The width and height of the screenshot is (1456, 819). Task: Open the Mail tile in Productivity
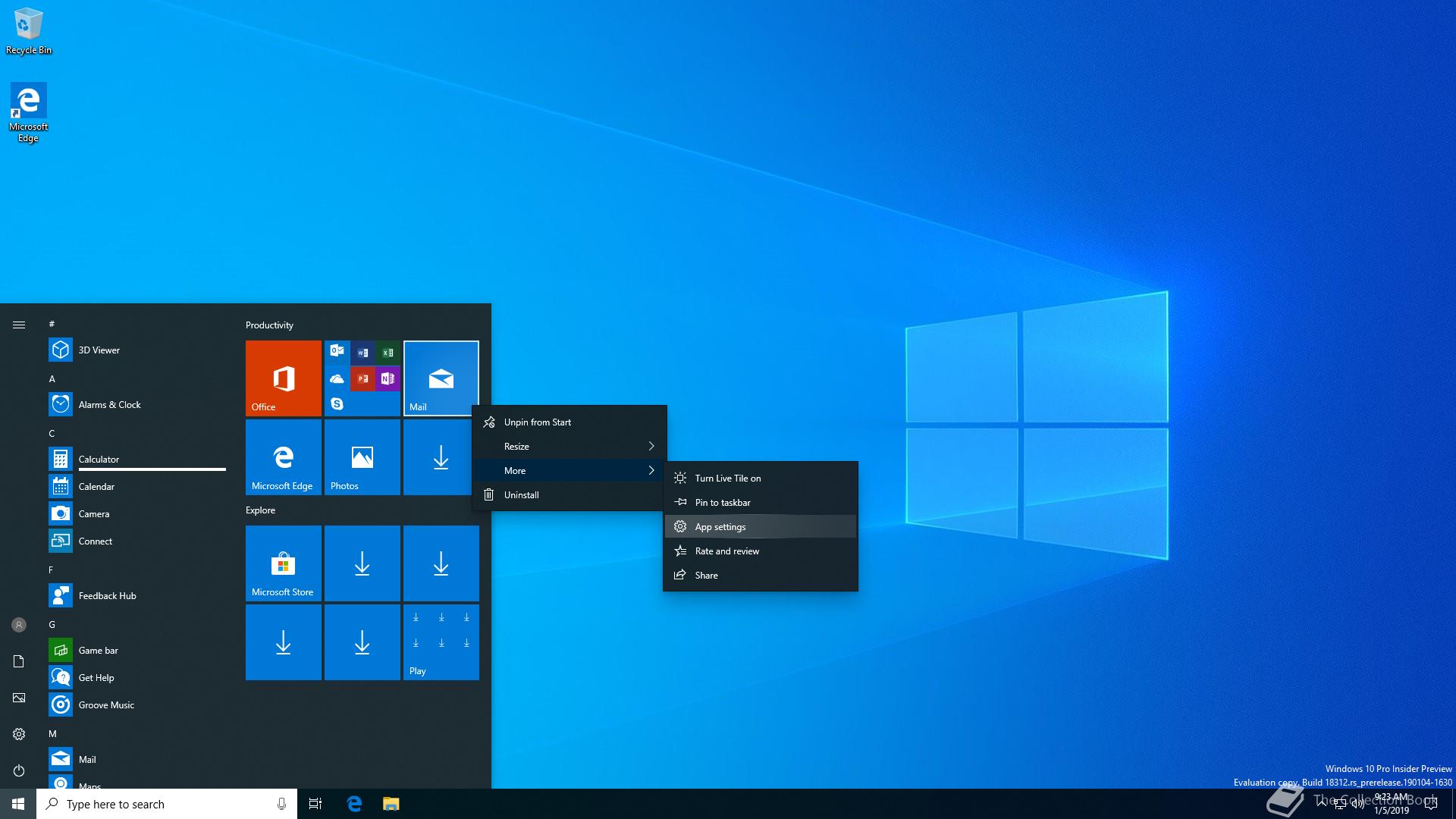pos(441,378)
